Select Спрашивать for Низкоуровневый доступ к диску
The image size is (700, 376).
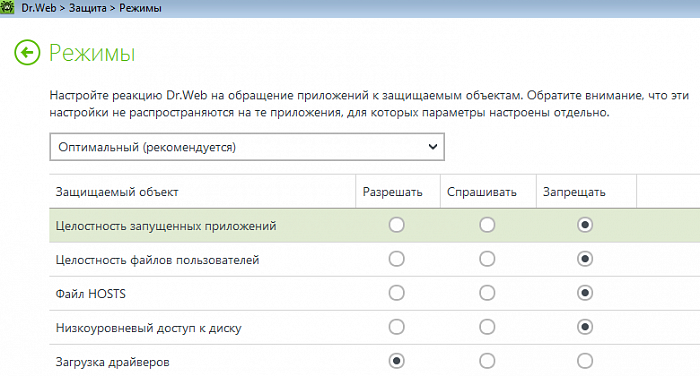(487, 327)
